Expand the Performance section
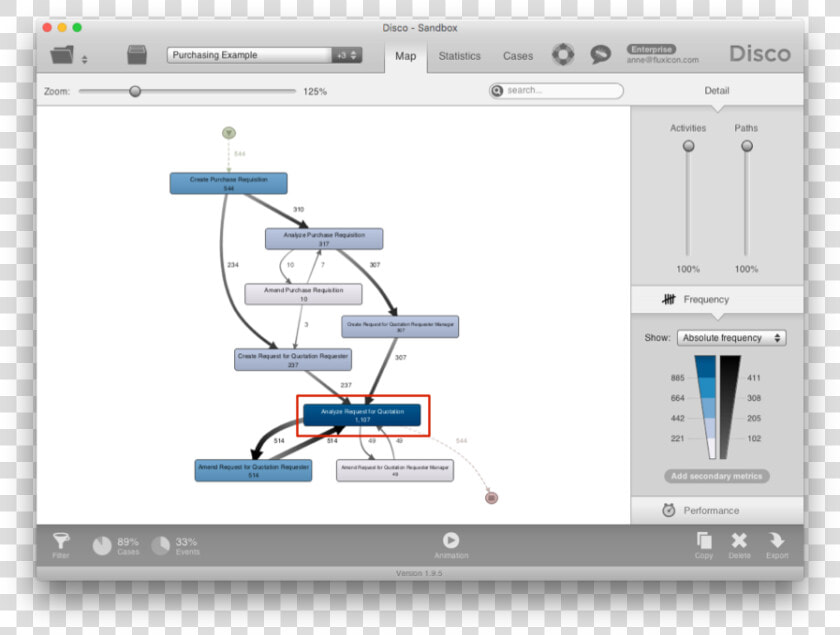 pos(717,510)
